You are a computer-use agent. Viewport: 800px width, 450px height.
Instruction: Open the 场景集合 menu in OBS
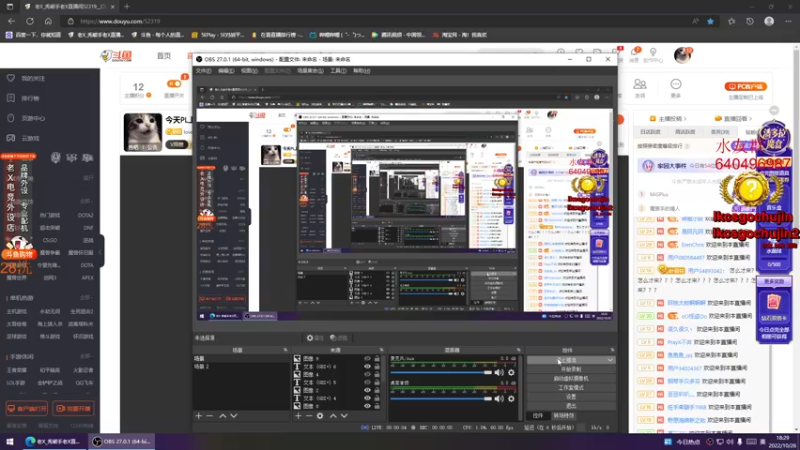pos(310,71)
